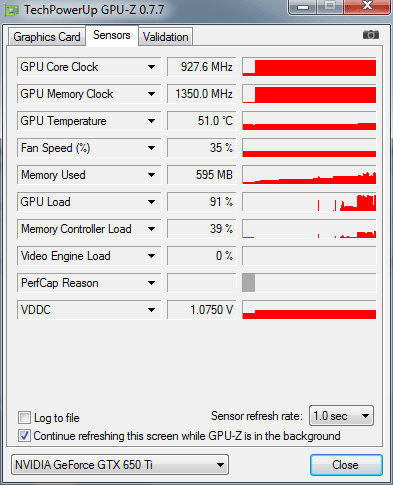Open the Validation tab
This screenshot has height=485, width=393.
(x=166, y=37)
